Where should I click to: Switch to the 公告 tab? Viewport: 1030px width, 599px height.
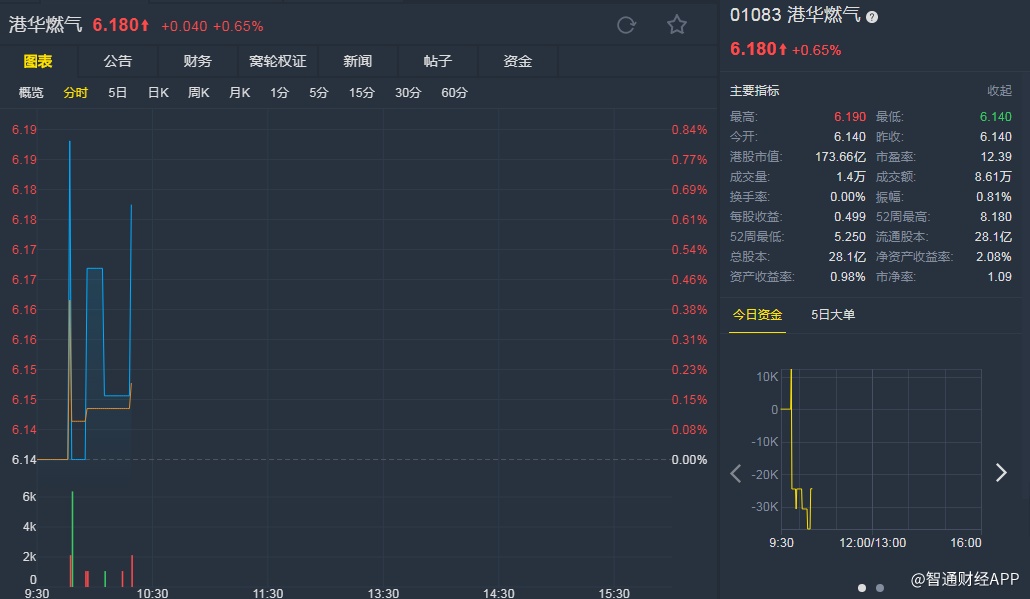tap(118, 61)
